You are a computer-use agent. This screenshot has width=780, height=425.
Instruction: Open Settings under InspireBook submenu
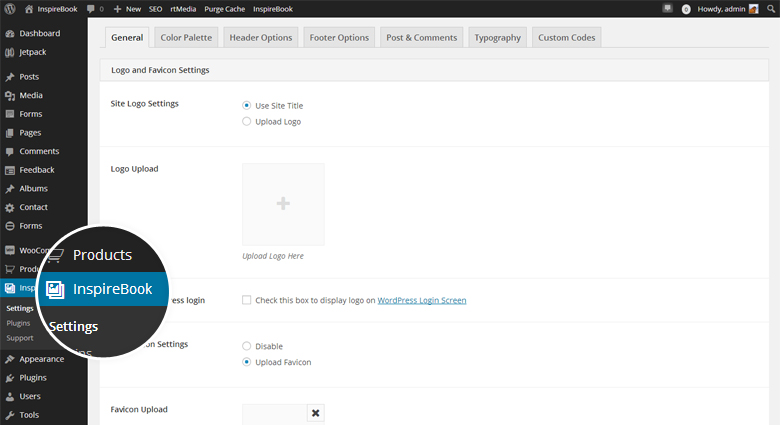click(20, 309)
